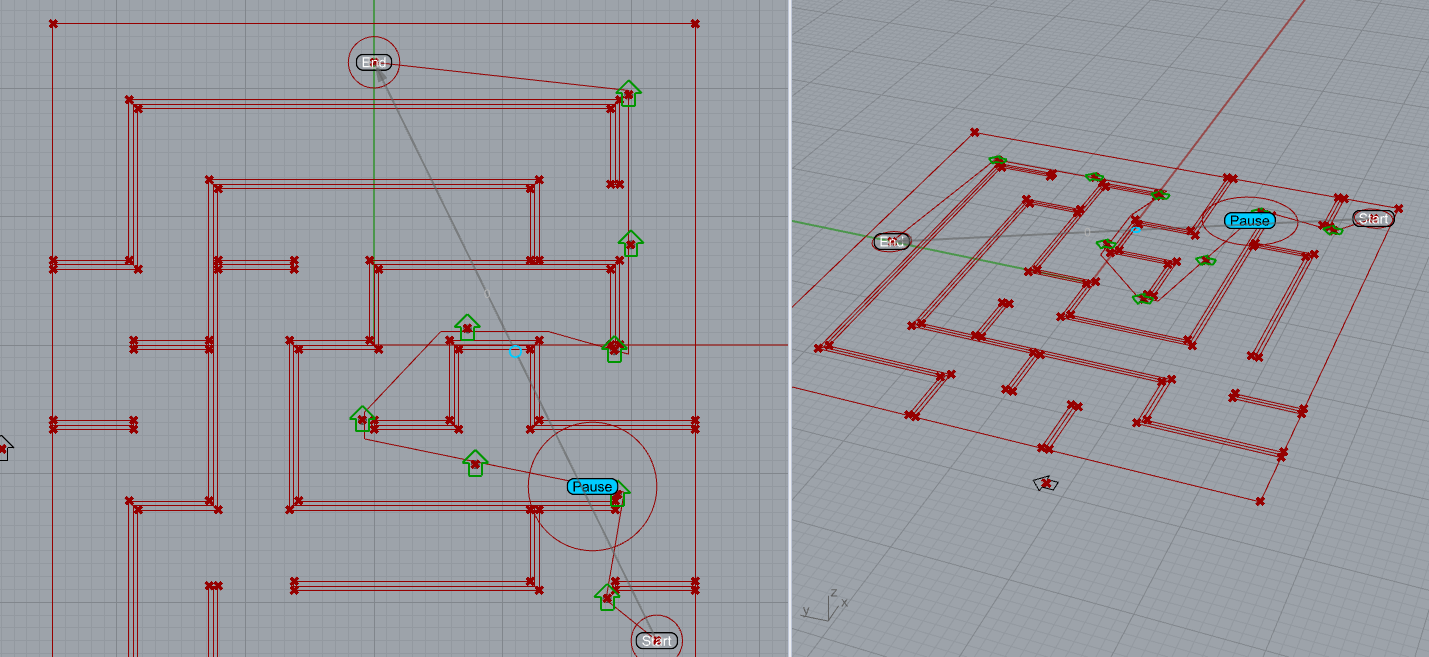Select the green arrow marker beside the perspective Start label
The image size is (1429, 657).
coord(1332,229)
